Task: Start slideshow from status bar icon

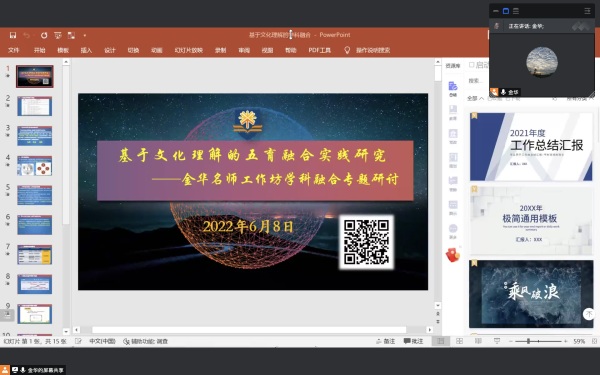Action: coord(497,341)
